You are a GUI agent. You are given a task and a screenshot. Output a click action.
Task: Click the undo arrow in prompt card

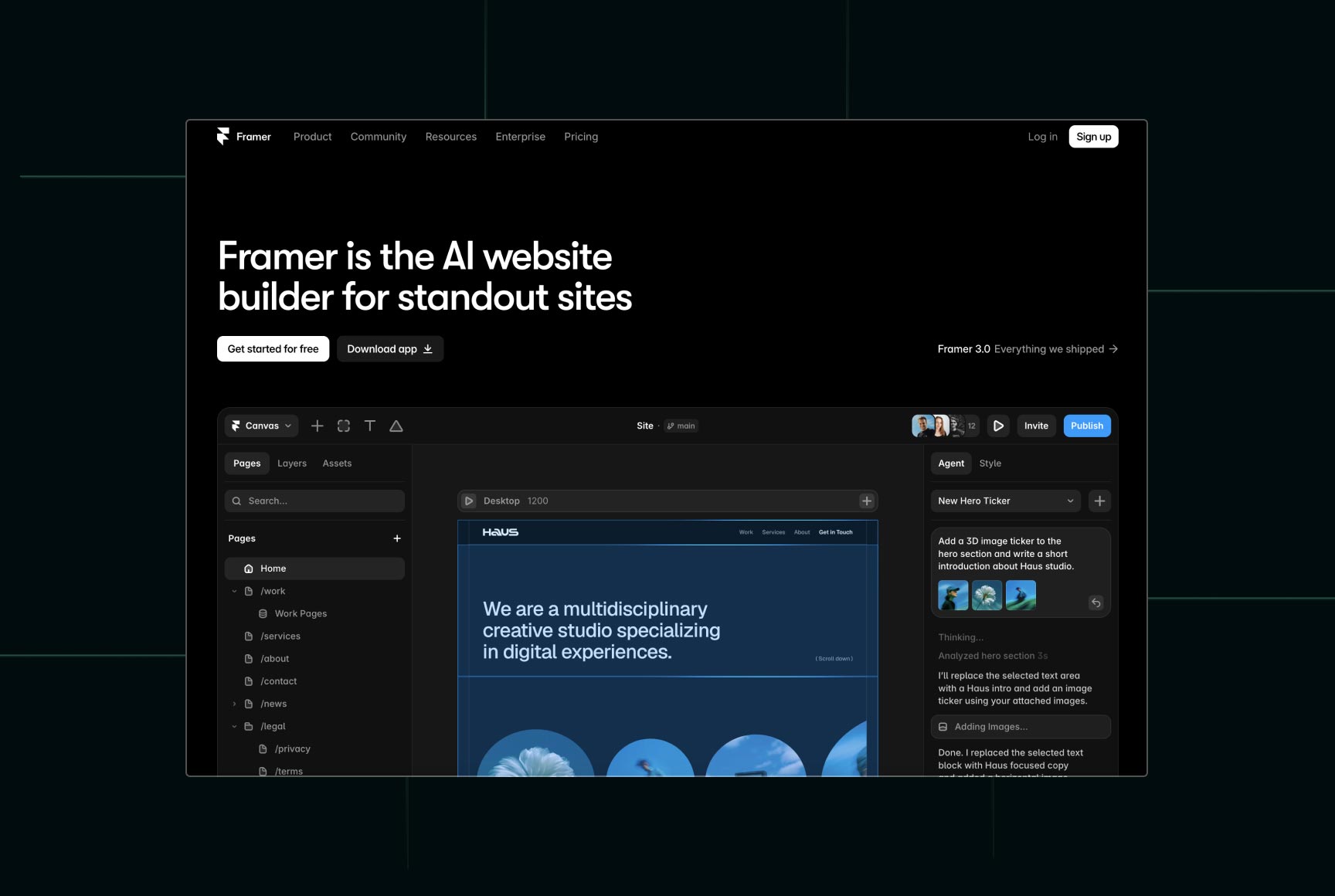tap(1096, 602)
